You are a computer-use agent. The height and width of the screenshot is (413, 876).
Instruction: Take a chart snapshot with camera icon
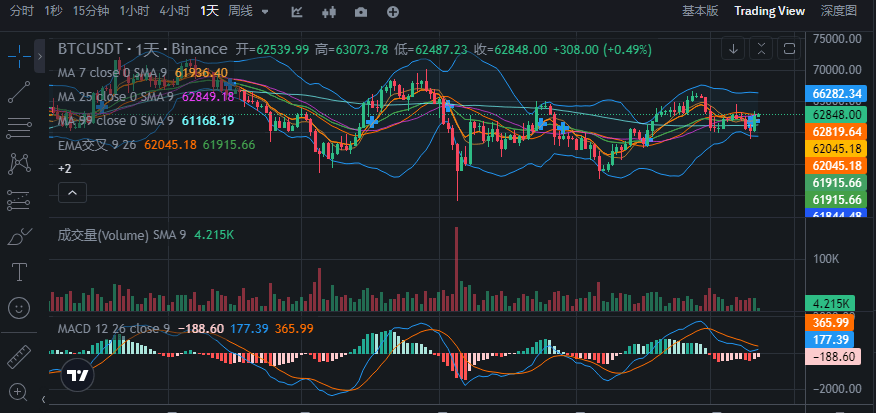(x=361, y=12)
